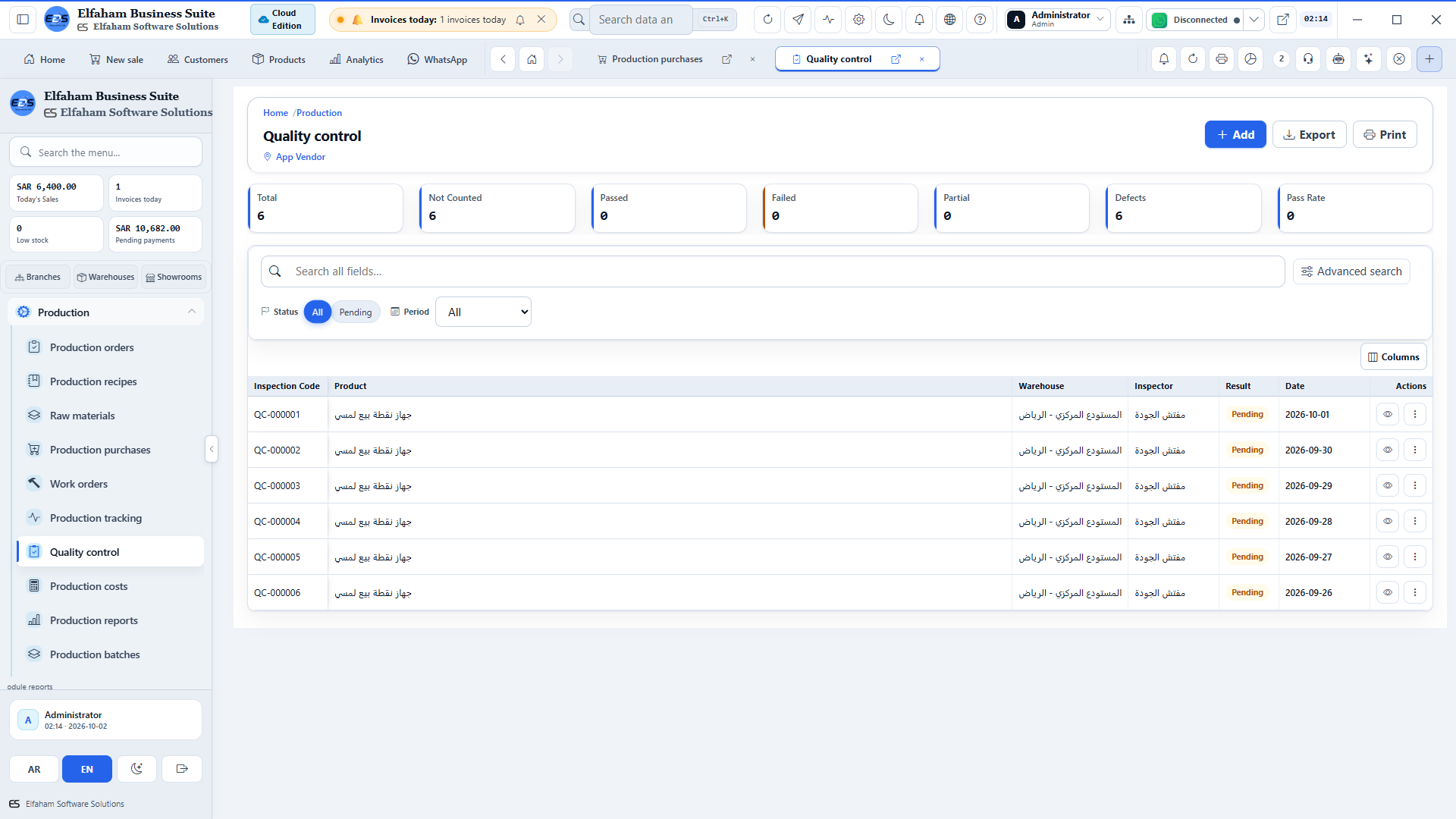Click the globe language icon in top bar
The height and width of the screenshot is (819, 1456).
coord(949,20)
